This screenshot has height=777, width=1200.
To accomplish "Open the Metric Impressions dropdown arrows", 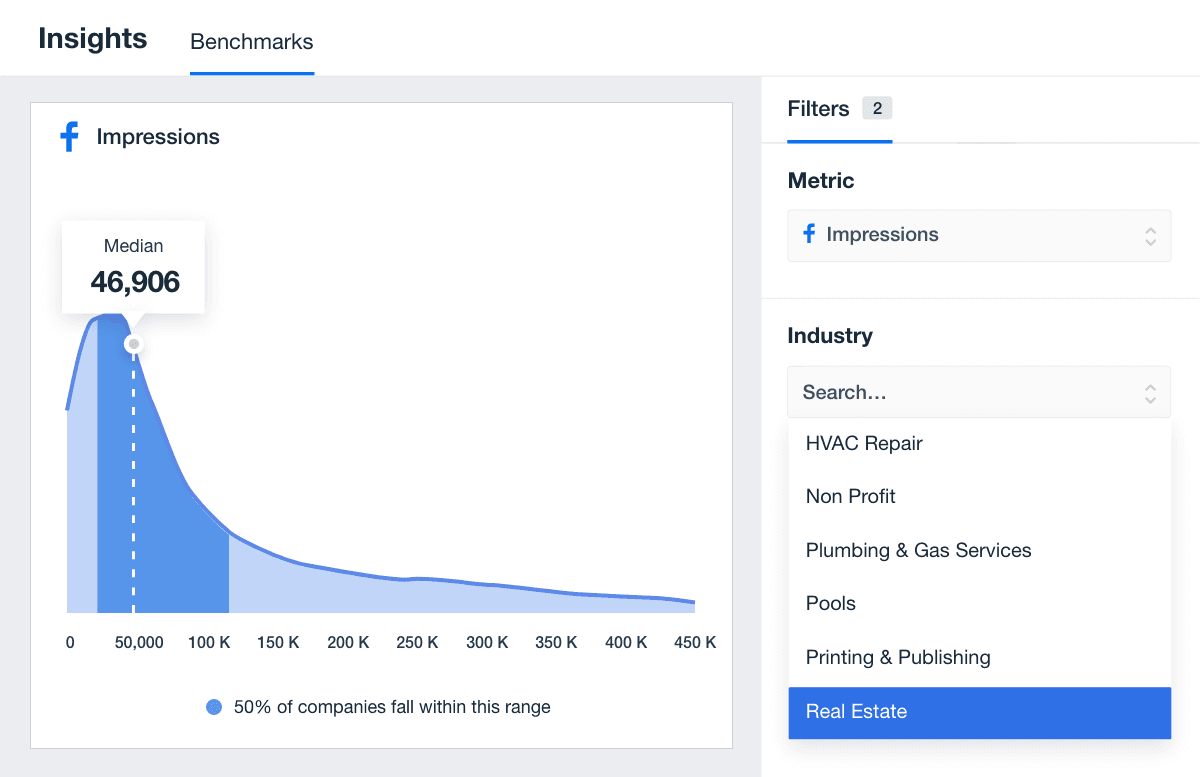I will point(1150,236).
